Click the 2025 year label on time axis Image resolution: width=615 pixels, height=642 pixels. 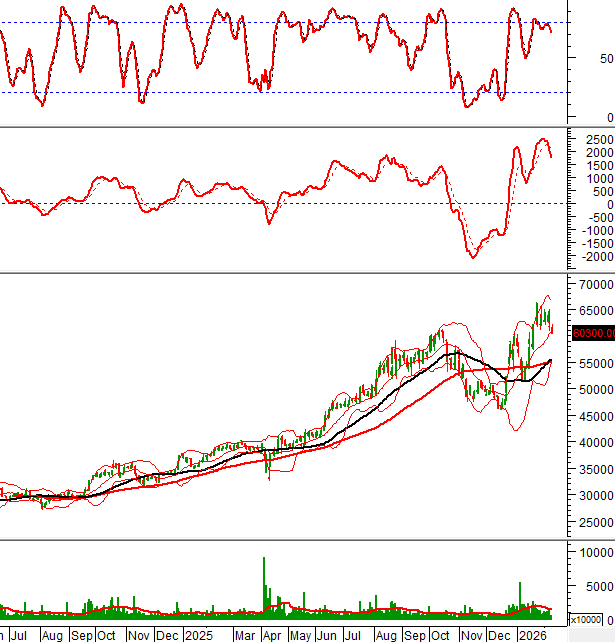click(198, 635)
